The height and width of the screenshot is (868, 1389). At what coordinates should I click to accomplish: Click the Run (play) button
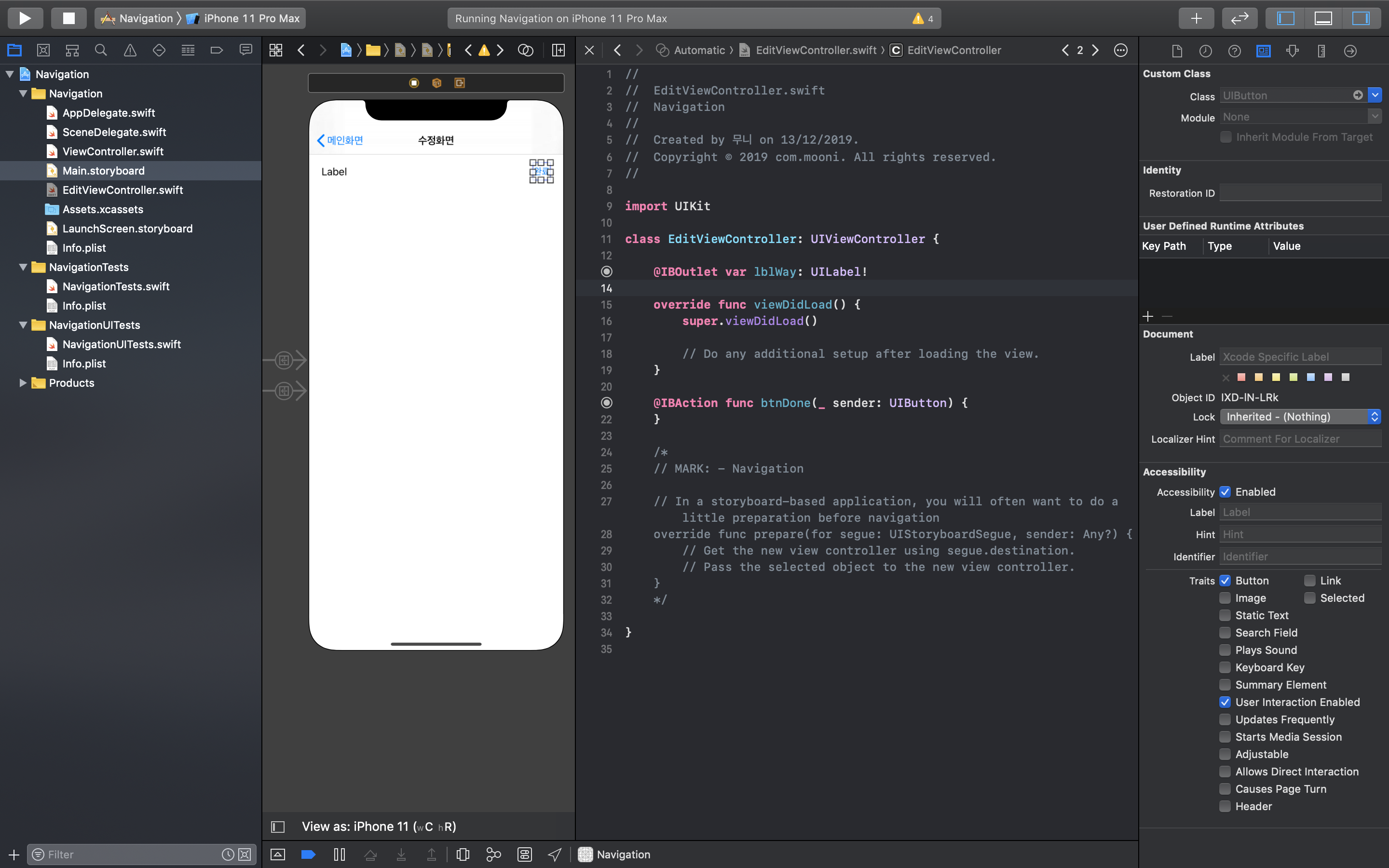25,18
